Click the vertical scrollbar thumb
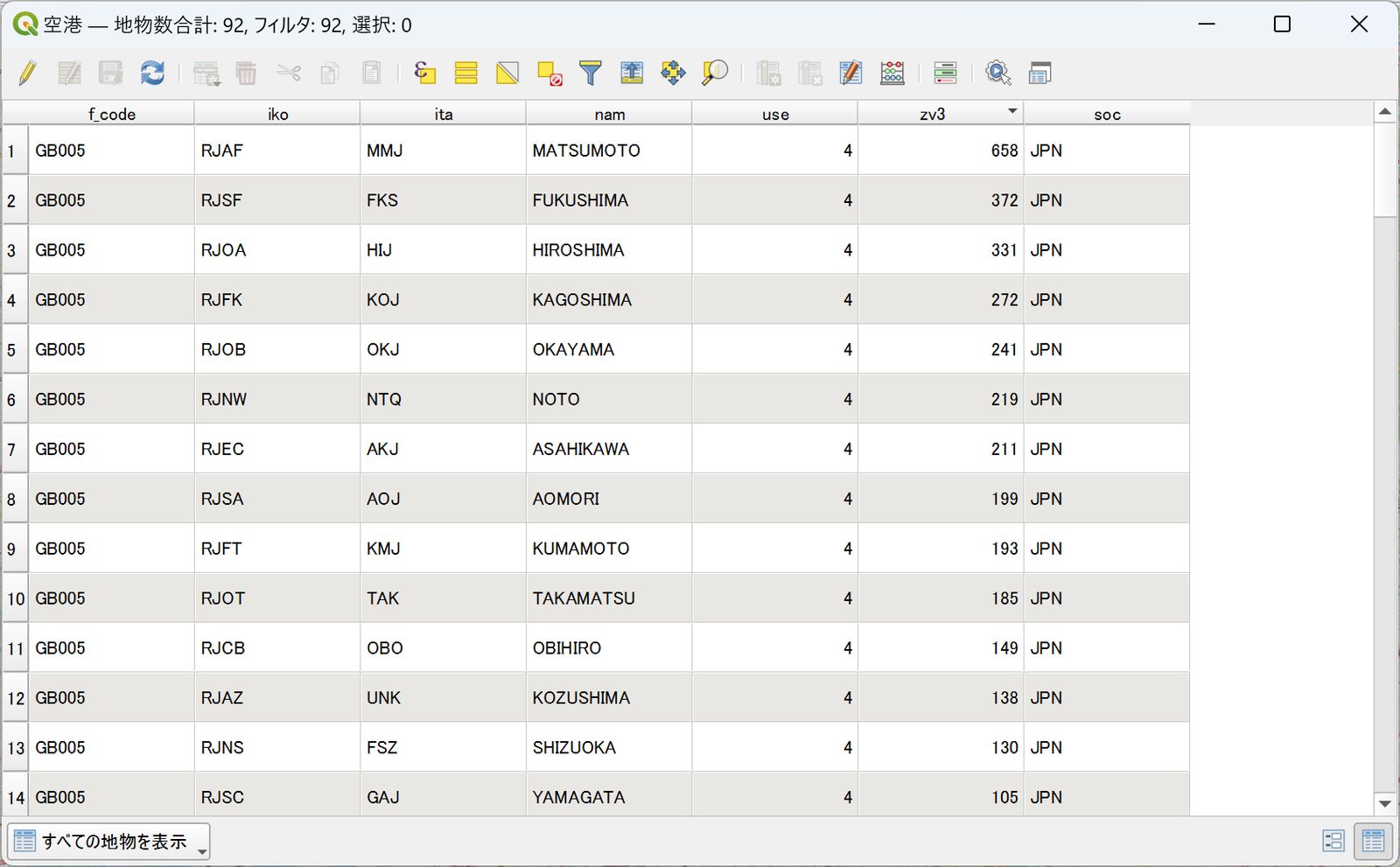 click(x=1384, y=170)
